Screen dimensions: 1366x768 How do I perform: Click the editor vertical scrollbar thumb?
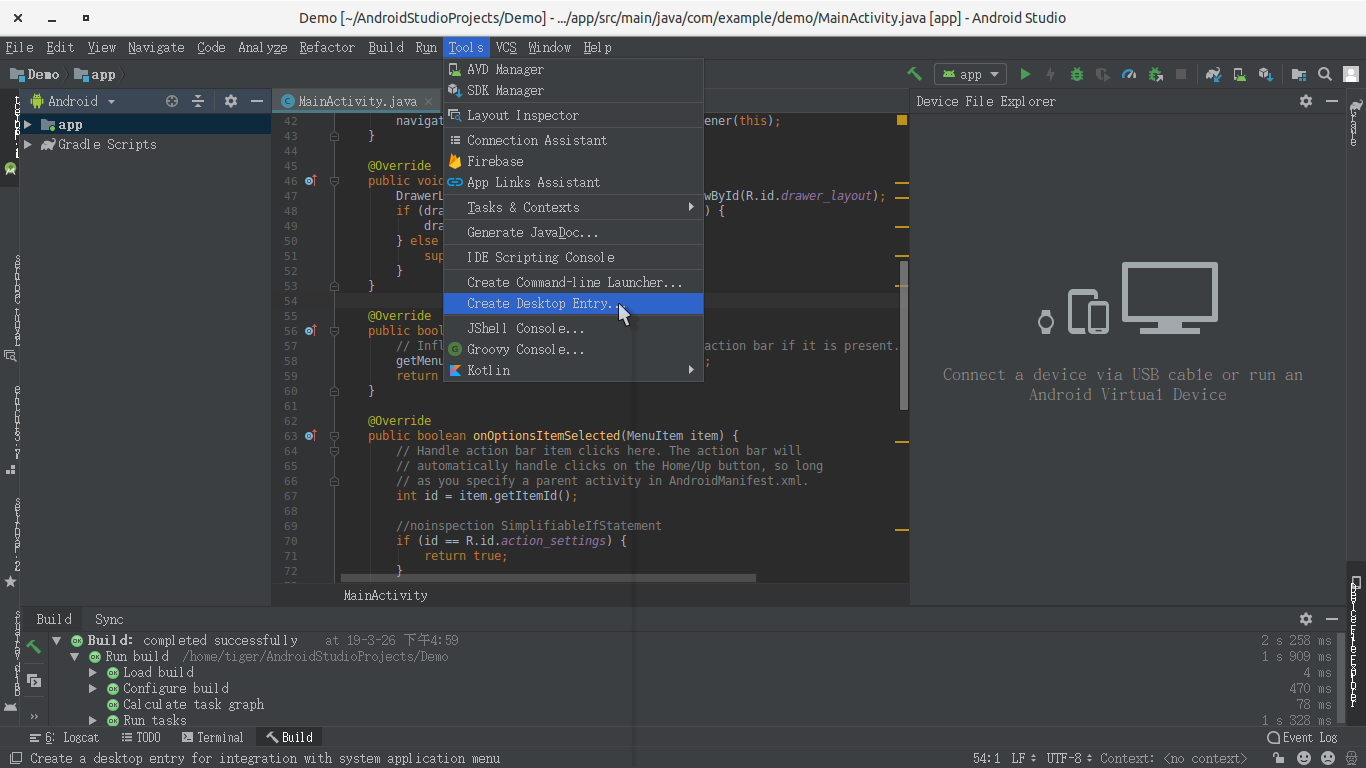tap(904, 334)
